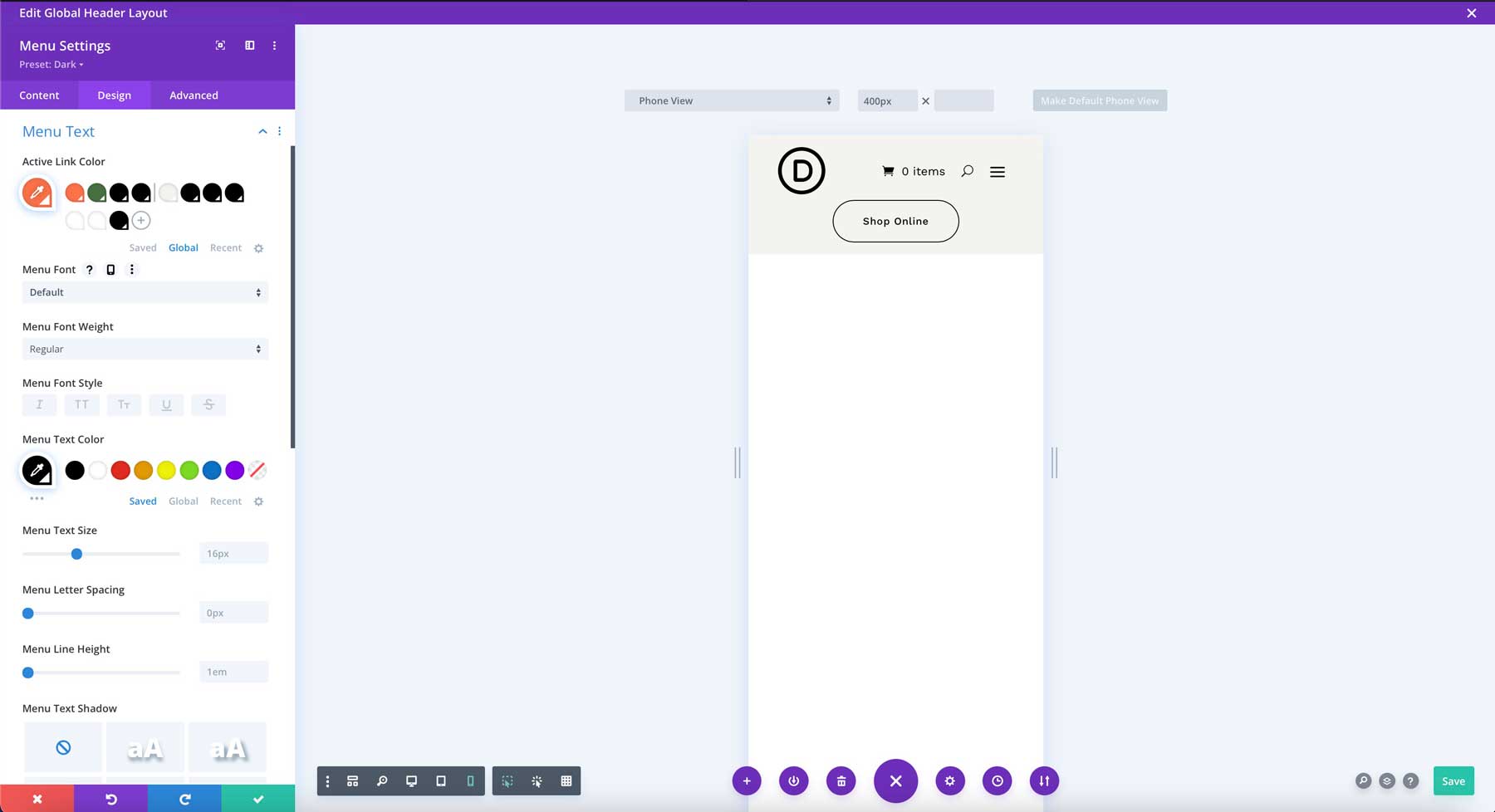Switch to the Advanced tab
Screen dimensions: 1495x812
click(x=193, y=95)
